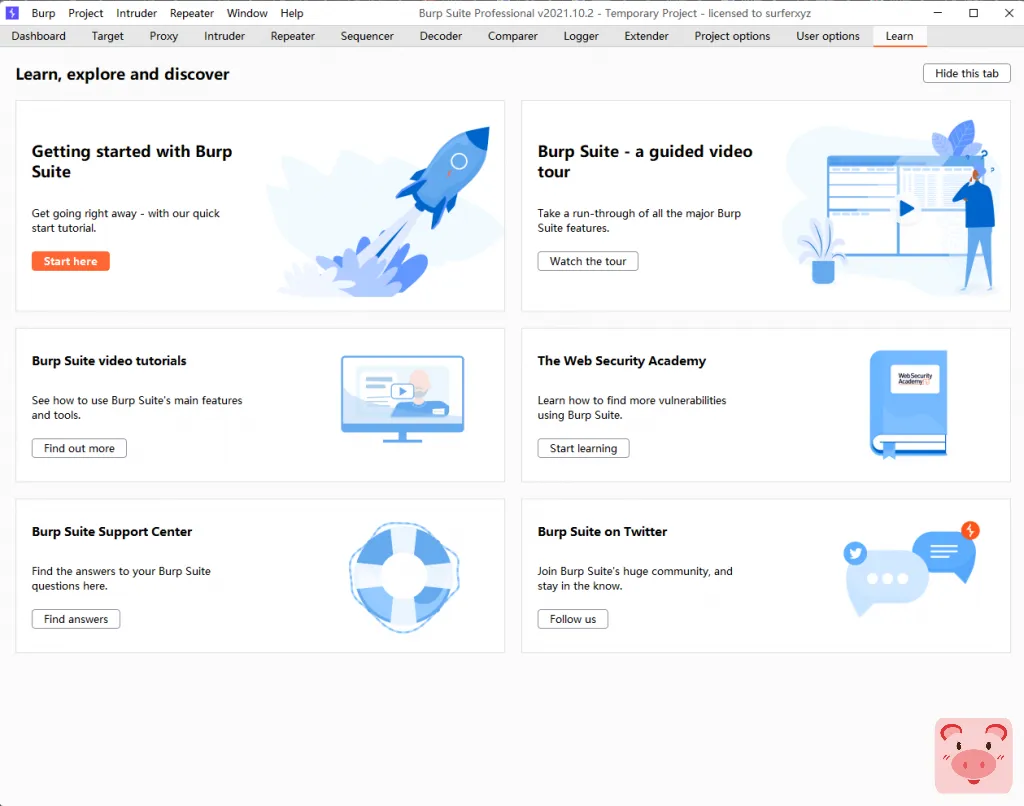Switch to the Target tab

[108, 36]
